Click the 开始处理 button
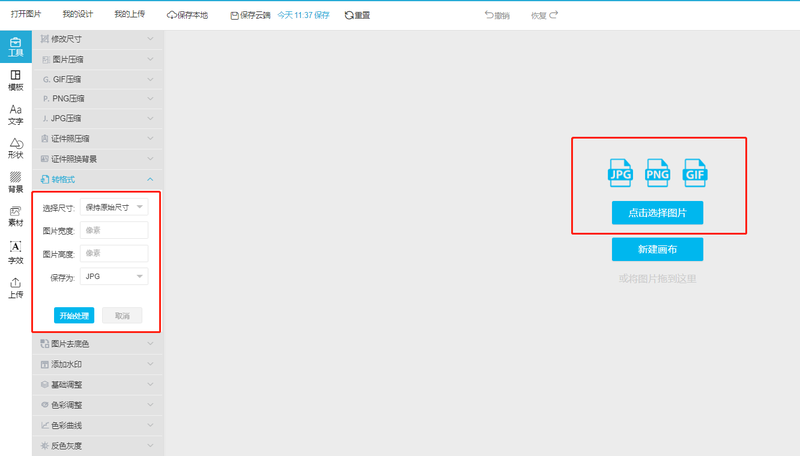 (74, 316)
